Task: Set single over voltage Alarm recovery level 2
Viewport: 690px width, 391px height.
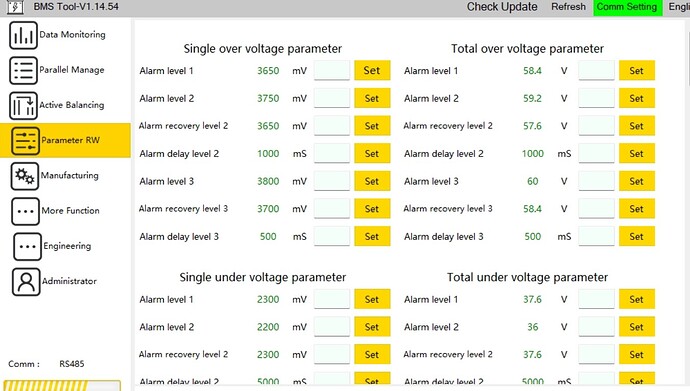Action: (372, 126)
